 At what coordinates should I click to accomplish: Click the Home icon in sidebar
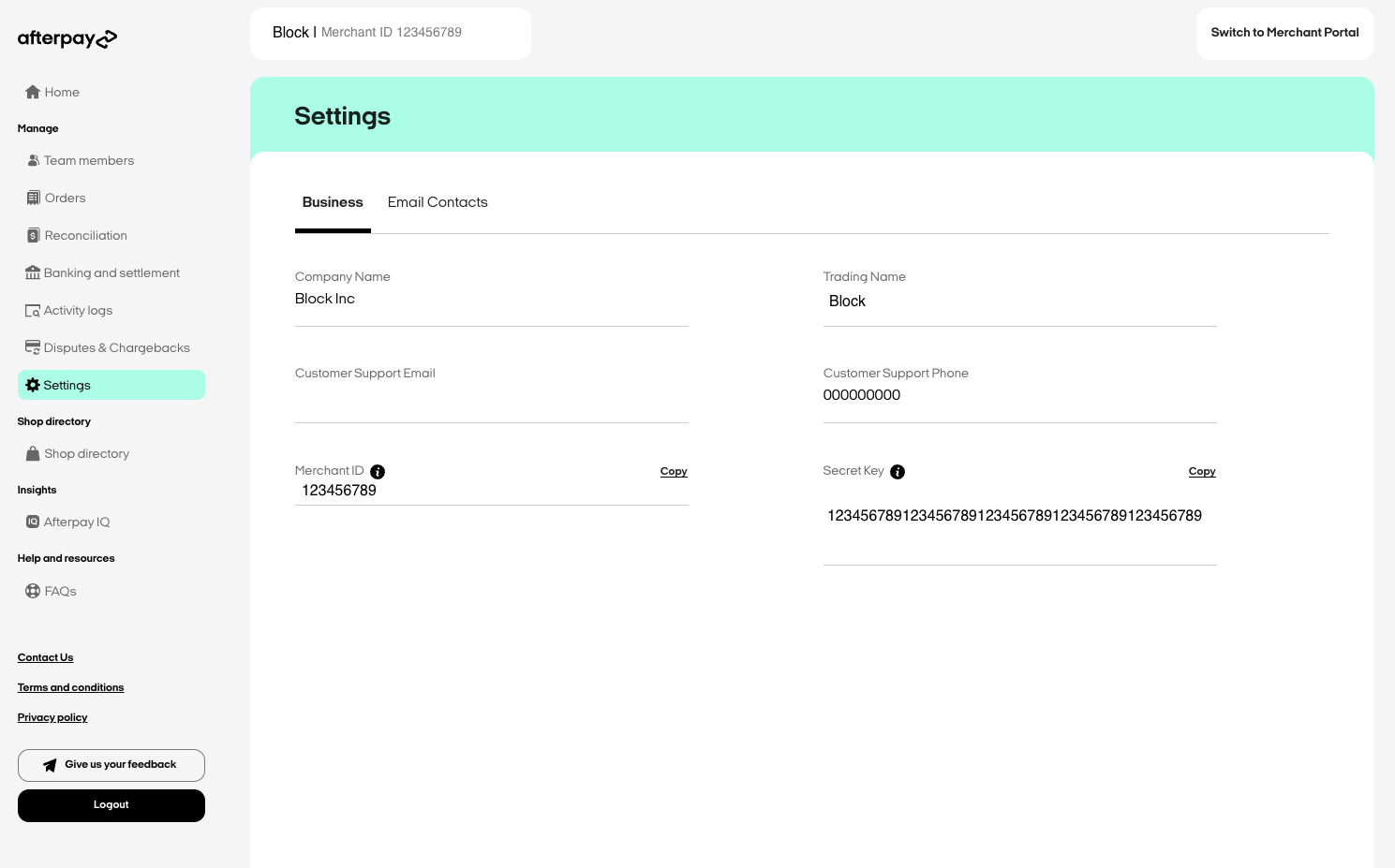tap(33, 92)
